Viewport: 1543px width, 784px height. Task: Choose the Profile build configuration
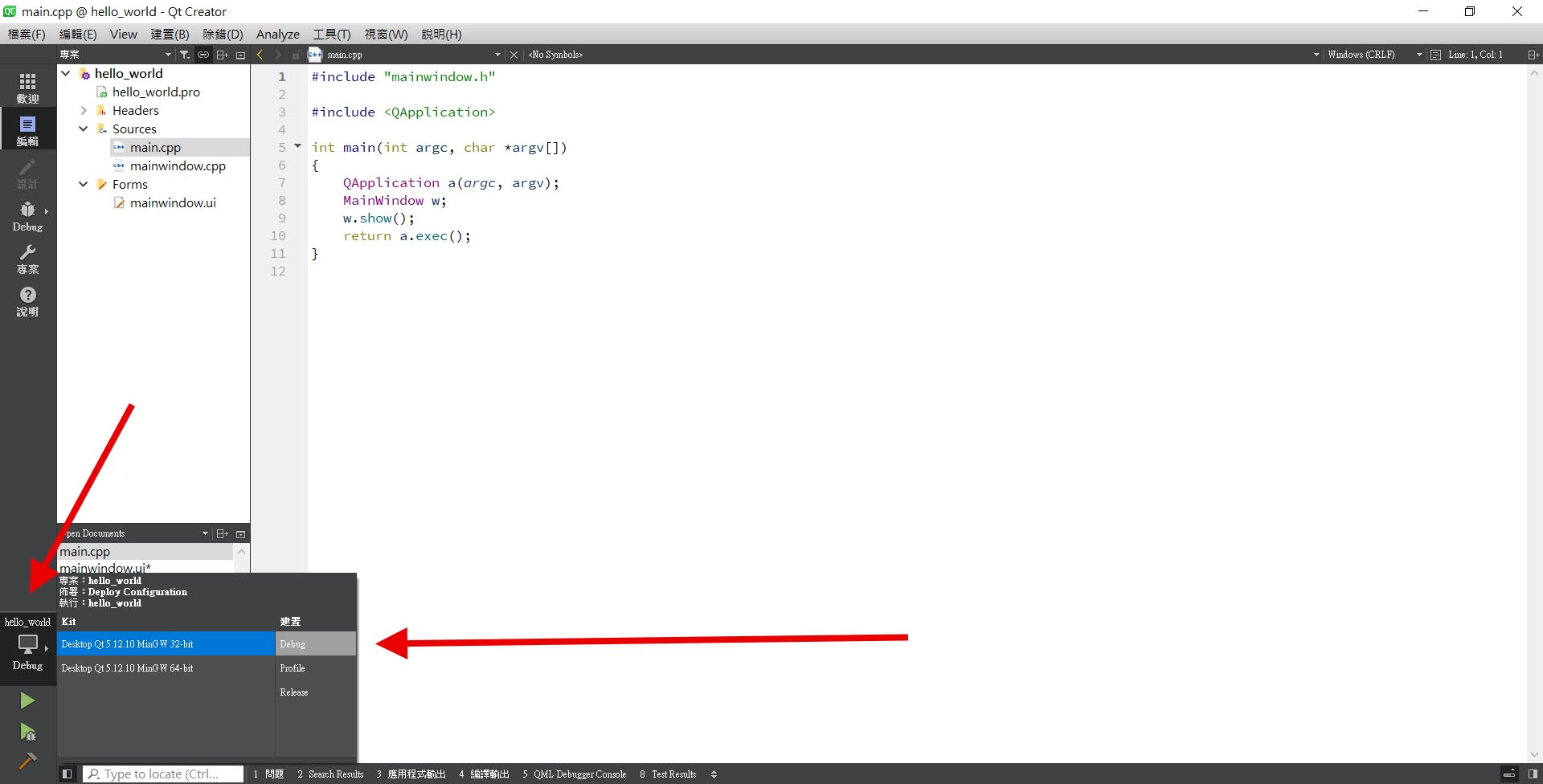(316, 668)
